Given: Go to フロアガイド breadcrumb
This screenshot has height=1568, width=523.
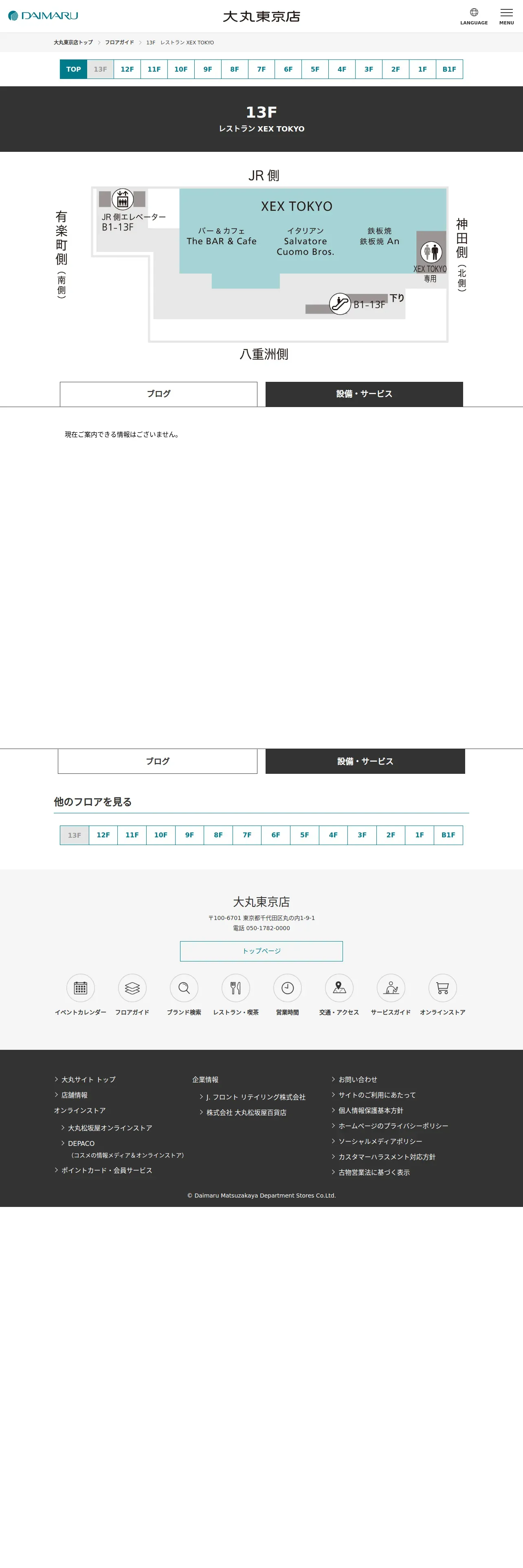Looking at the screenshot, I should pyautogui.click(x=119, y=43).
